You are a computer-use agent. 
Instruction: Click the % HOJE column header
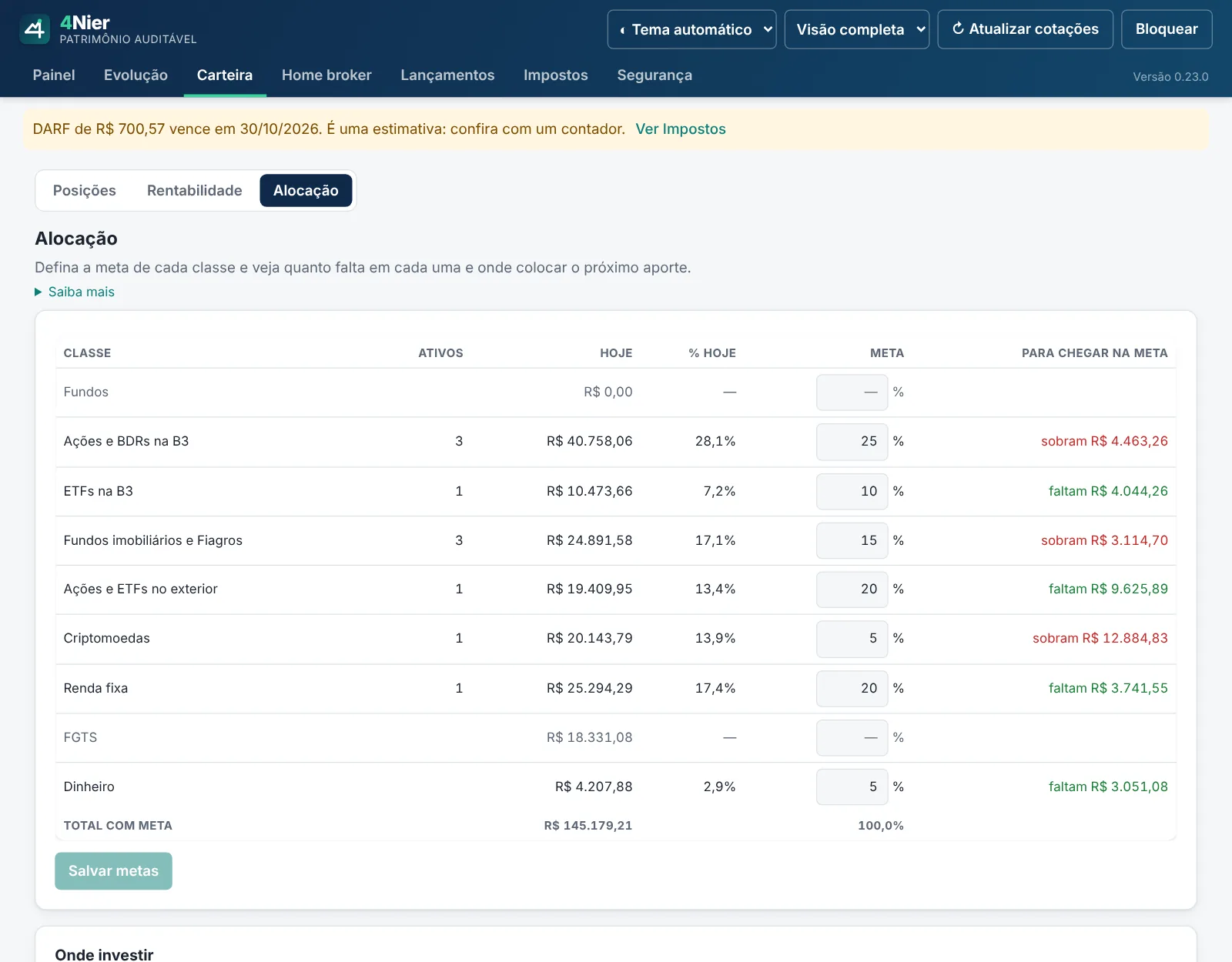pos(712,353)
